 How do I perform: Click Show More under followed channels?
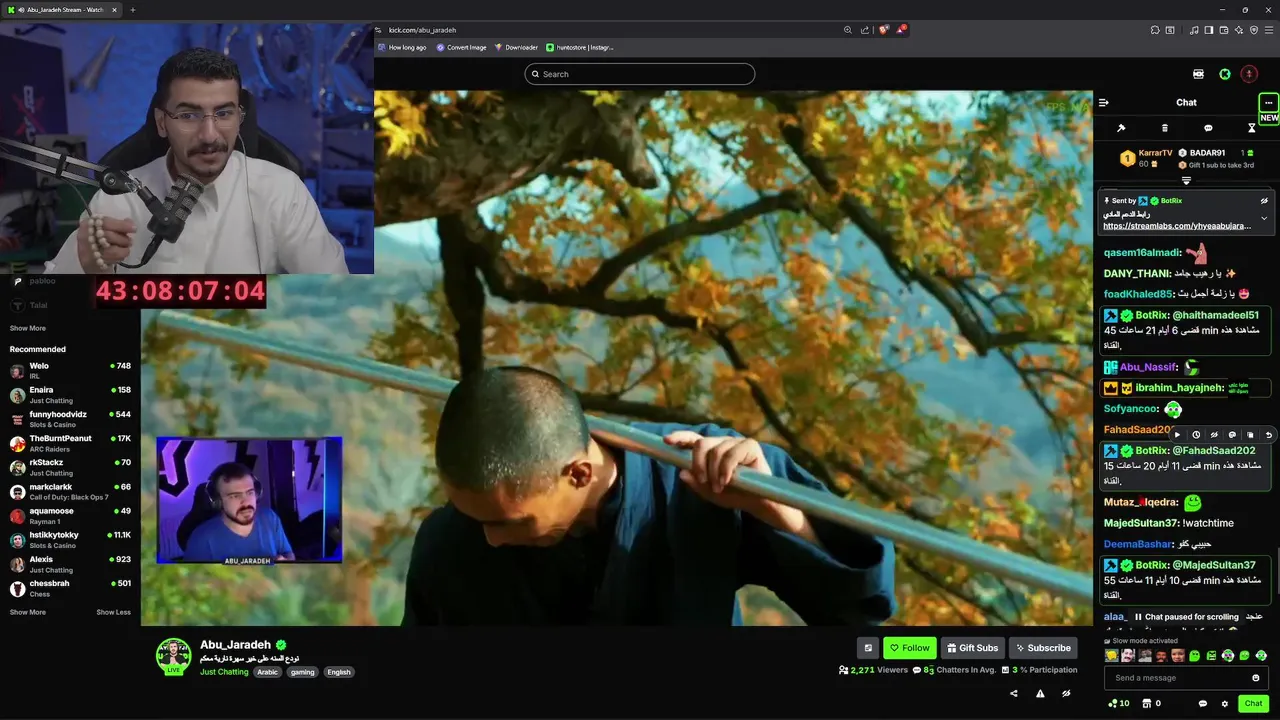tap(27, 328)
